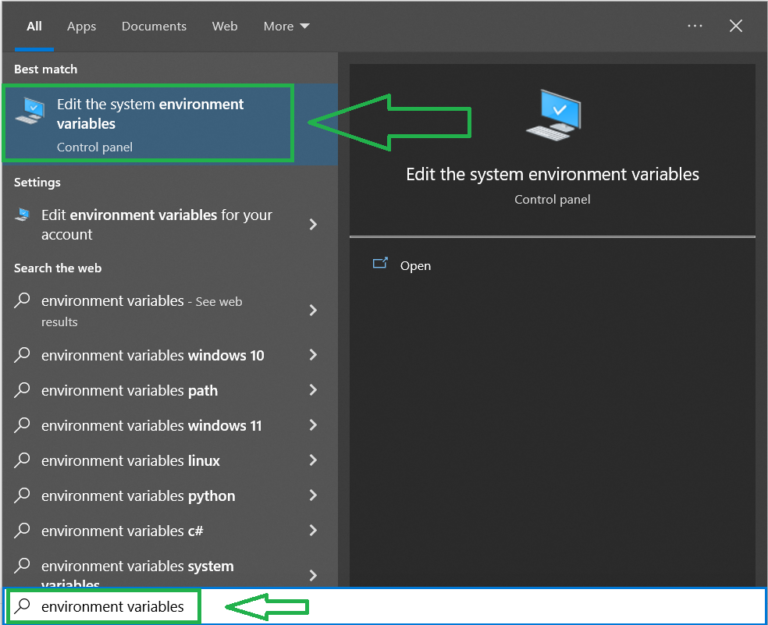
Task: Select the Web tab
Action: point(225,26)
